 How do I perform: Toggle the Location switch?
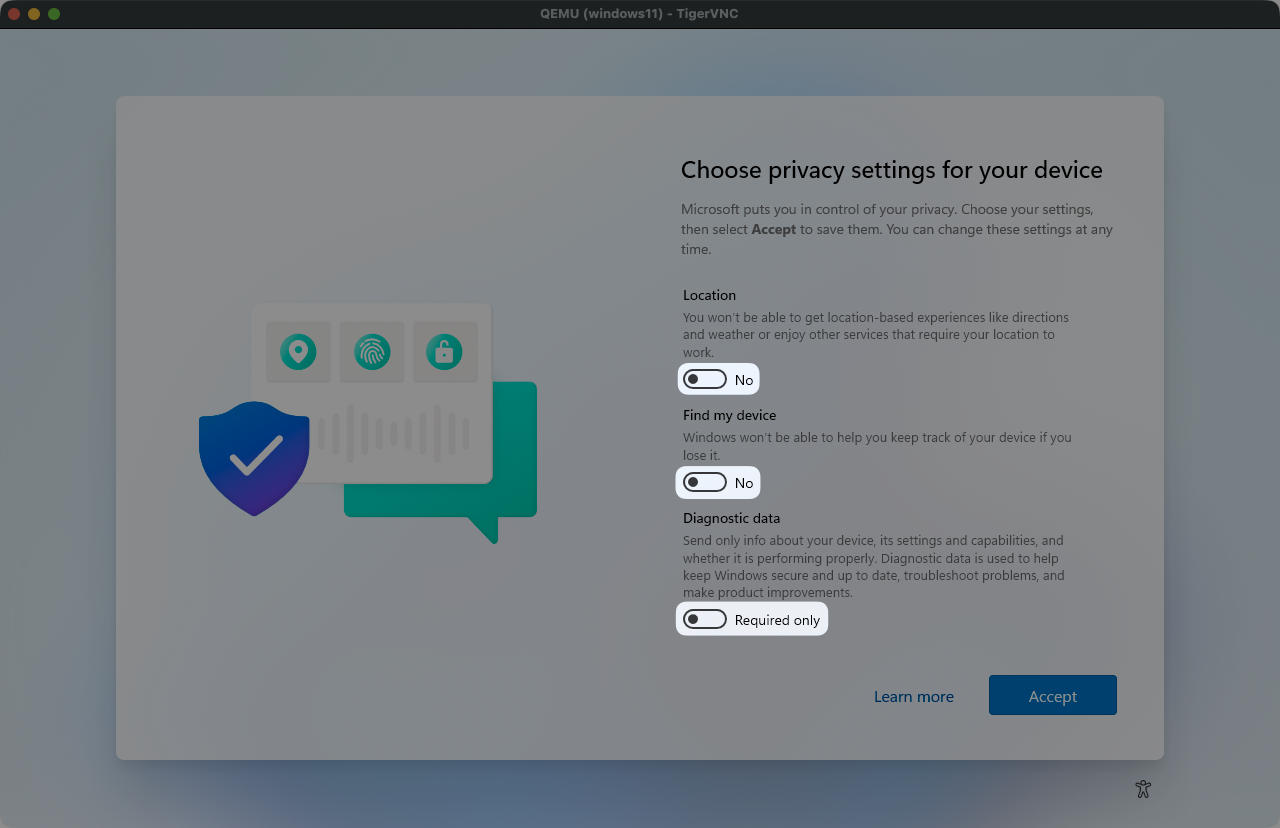pos(705,380)
